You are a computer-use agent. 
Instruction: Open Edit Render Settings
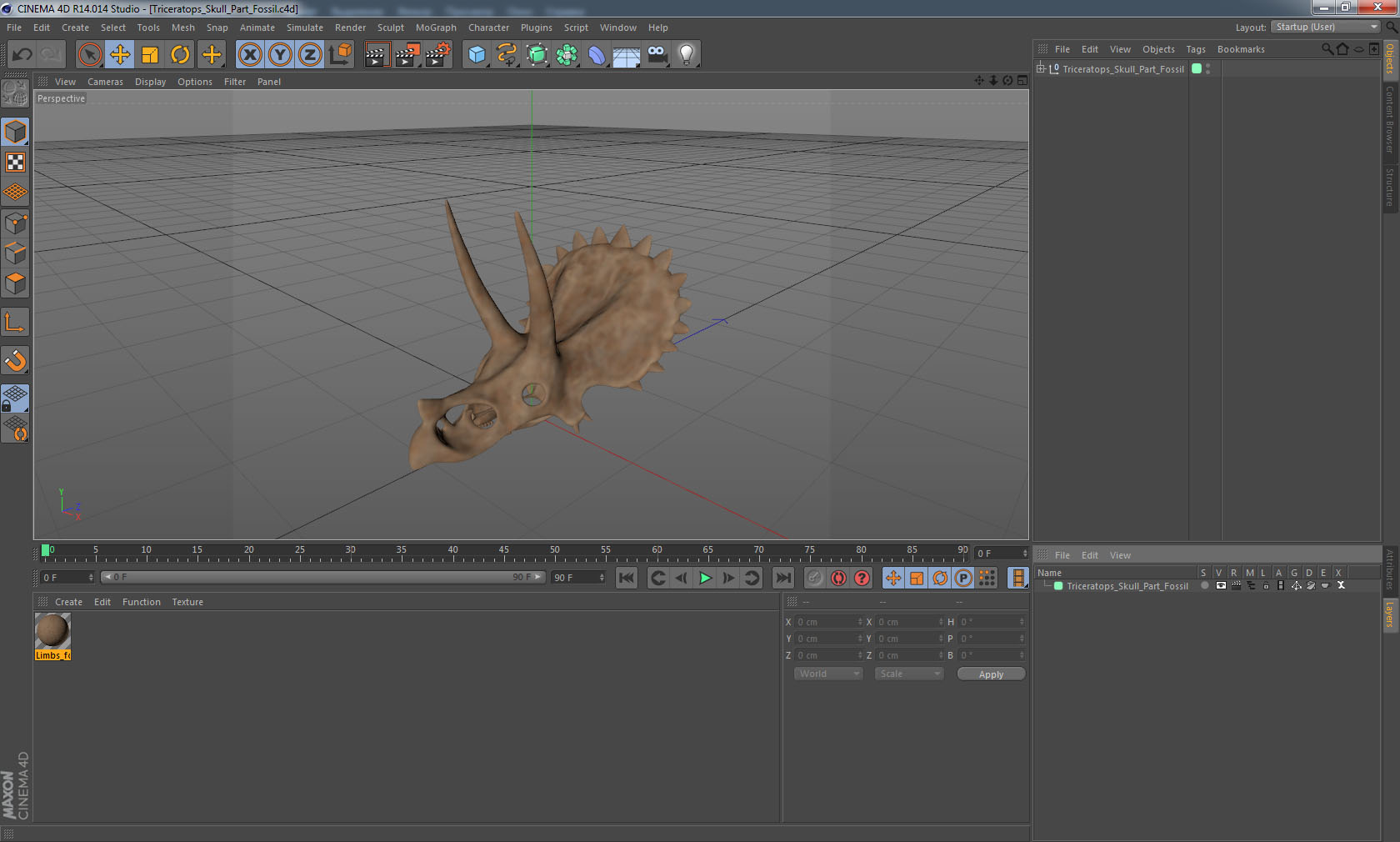pos(437,55)
